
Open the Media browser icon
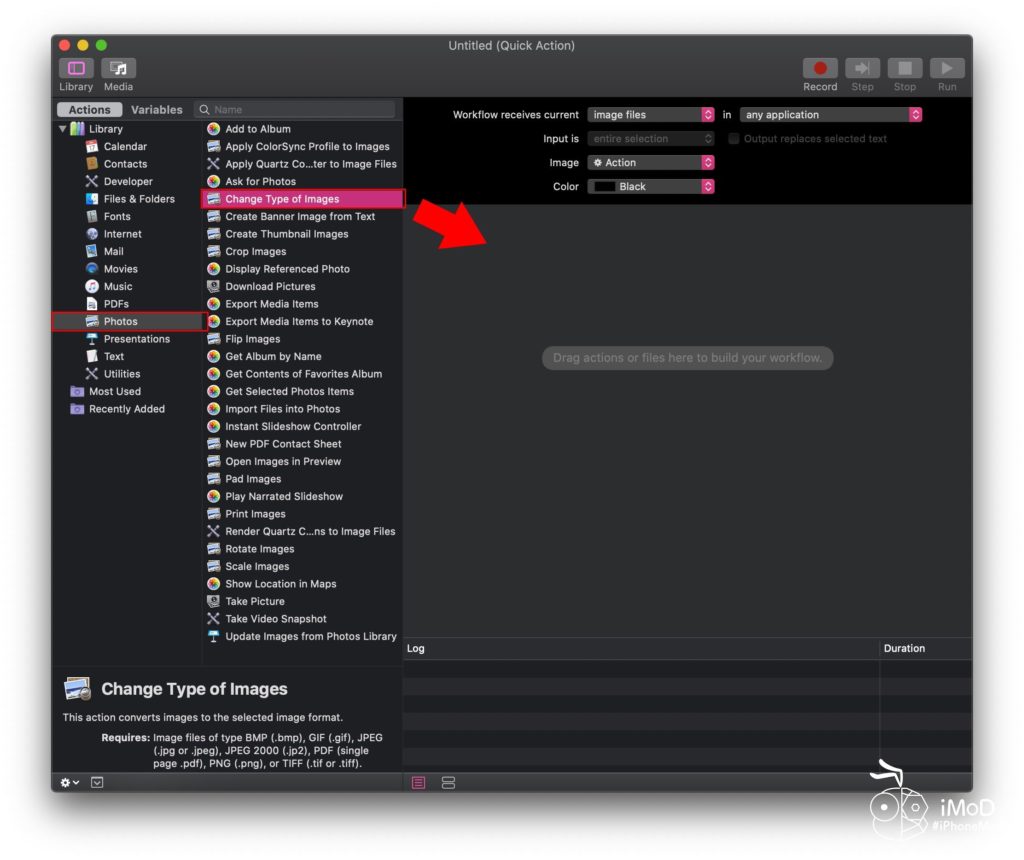coord(118,69)
